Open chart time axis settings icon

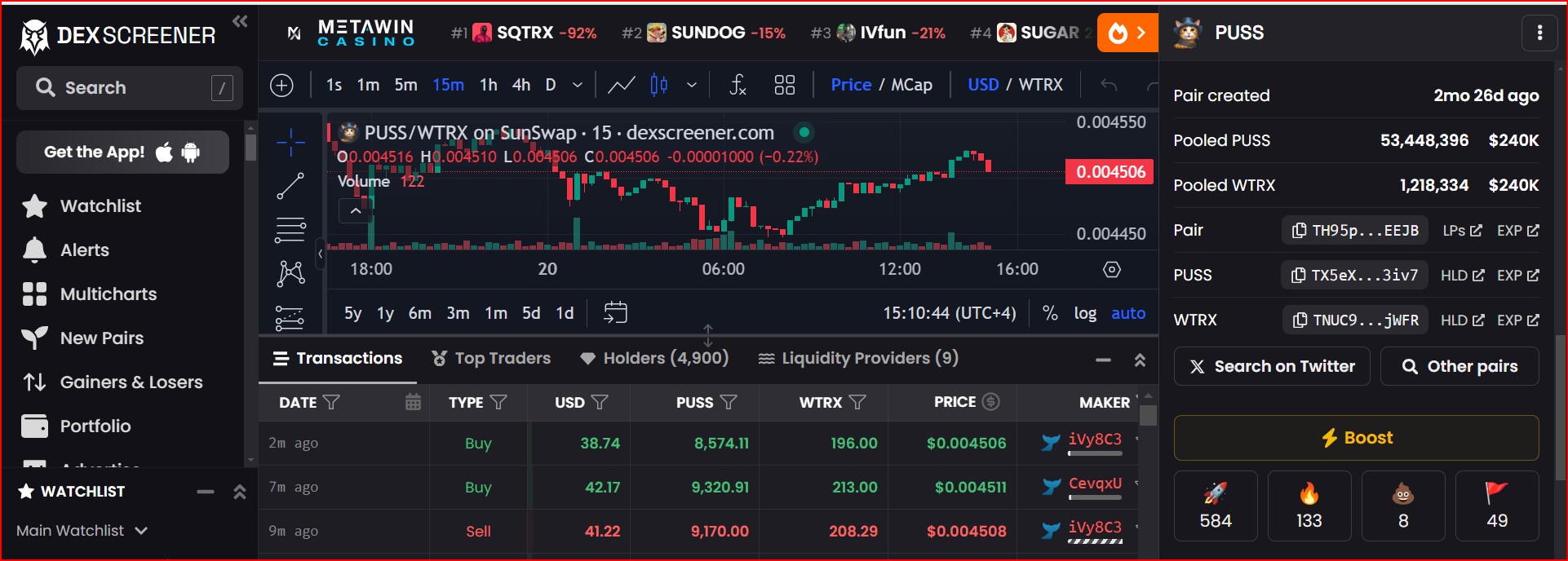(1112, 270)
